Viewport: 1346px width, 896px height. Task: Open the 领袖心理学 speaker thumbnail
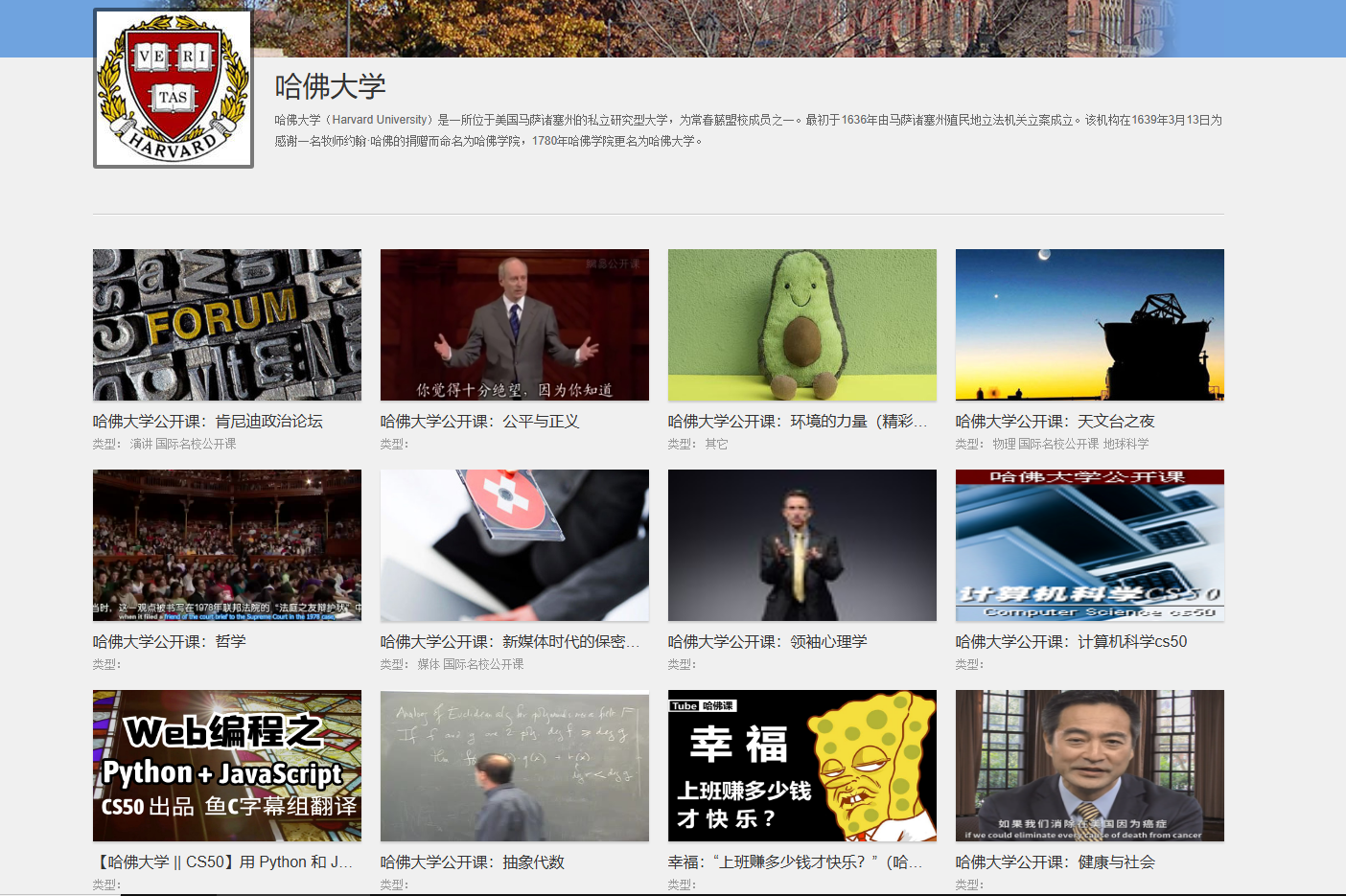pyautogui.click(x=802, y=545)
